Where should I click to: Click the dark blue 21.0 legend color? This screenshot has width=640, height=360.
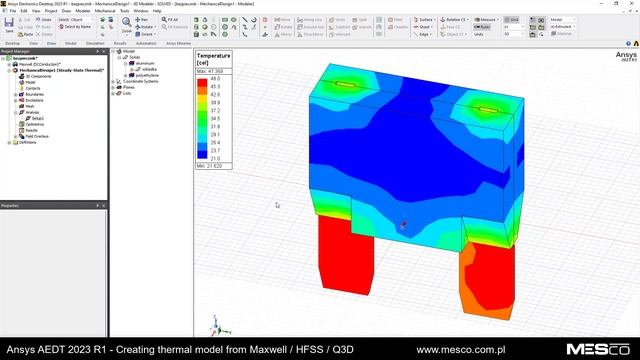202,155
